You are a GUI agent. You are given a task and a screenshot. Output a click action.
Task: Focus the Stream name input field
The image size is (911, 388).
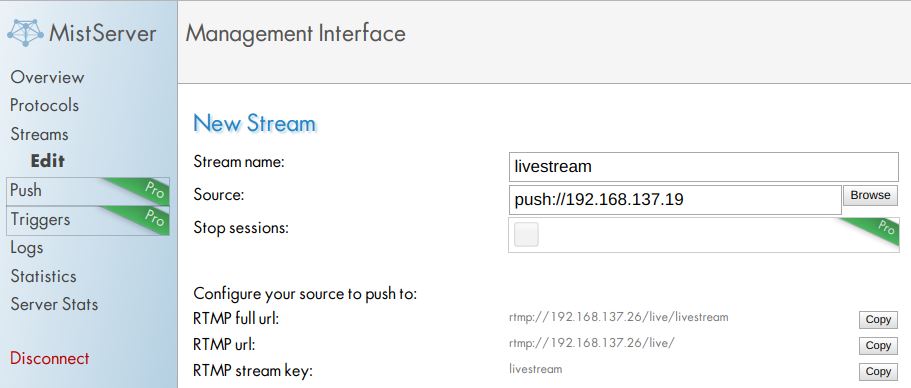click(704, 167)
